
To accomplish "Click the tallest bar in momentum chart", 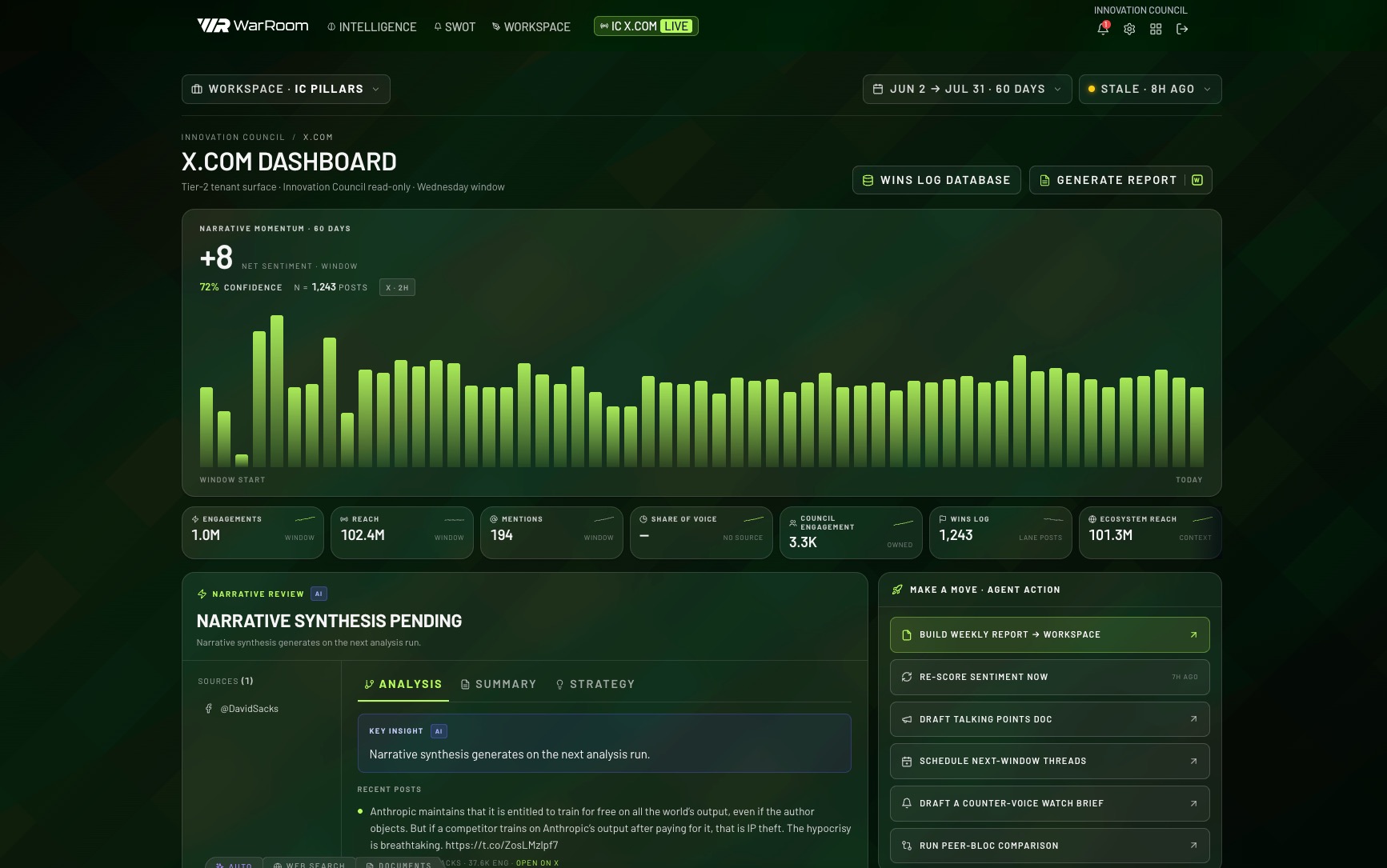I will (277, 390).
